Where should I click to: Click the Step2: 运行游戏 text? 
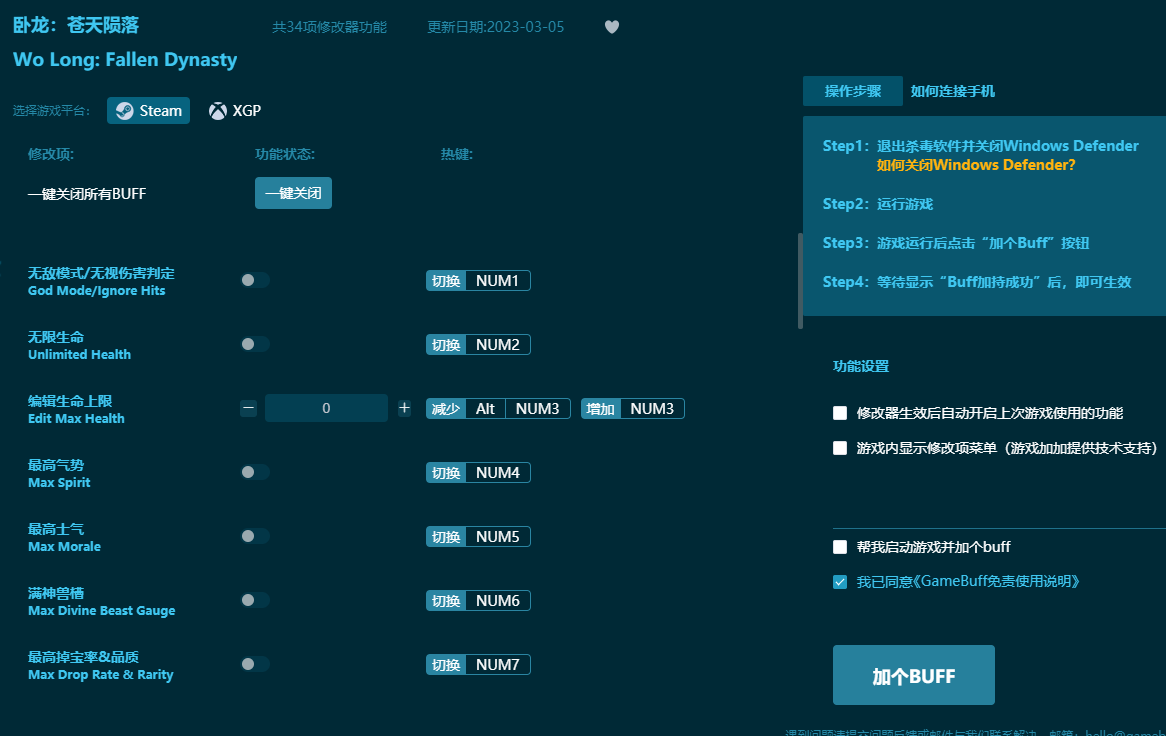coord(877,204)
